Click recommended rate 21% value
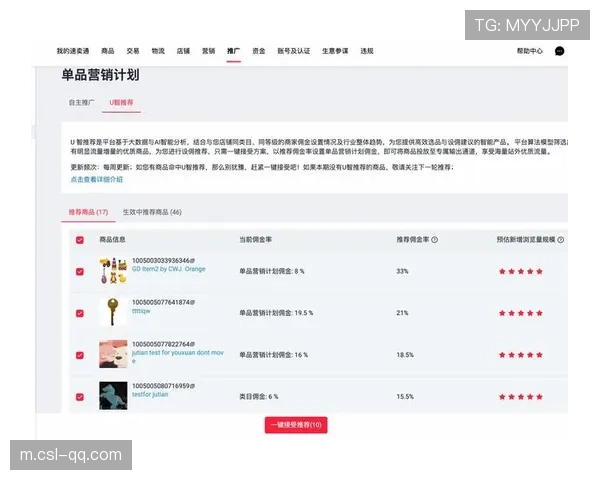Screen dimensions: 600x480 (x=402, y=313)
